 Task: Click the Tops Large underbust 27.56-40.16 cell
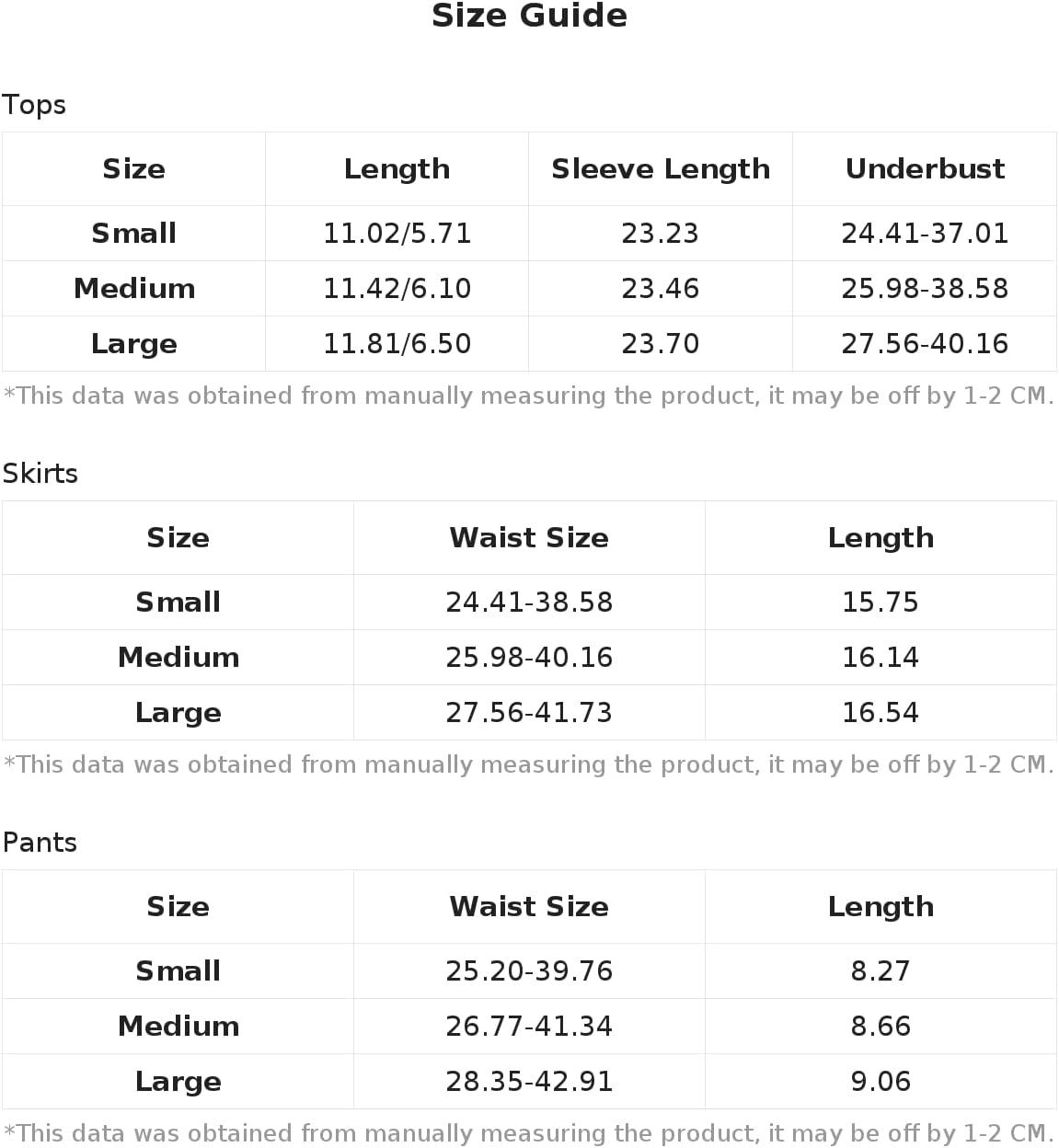[x=925, y=344]
